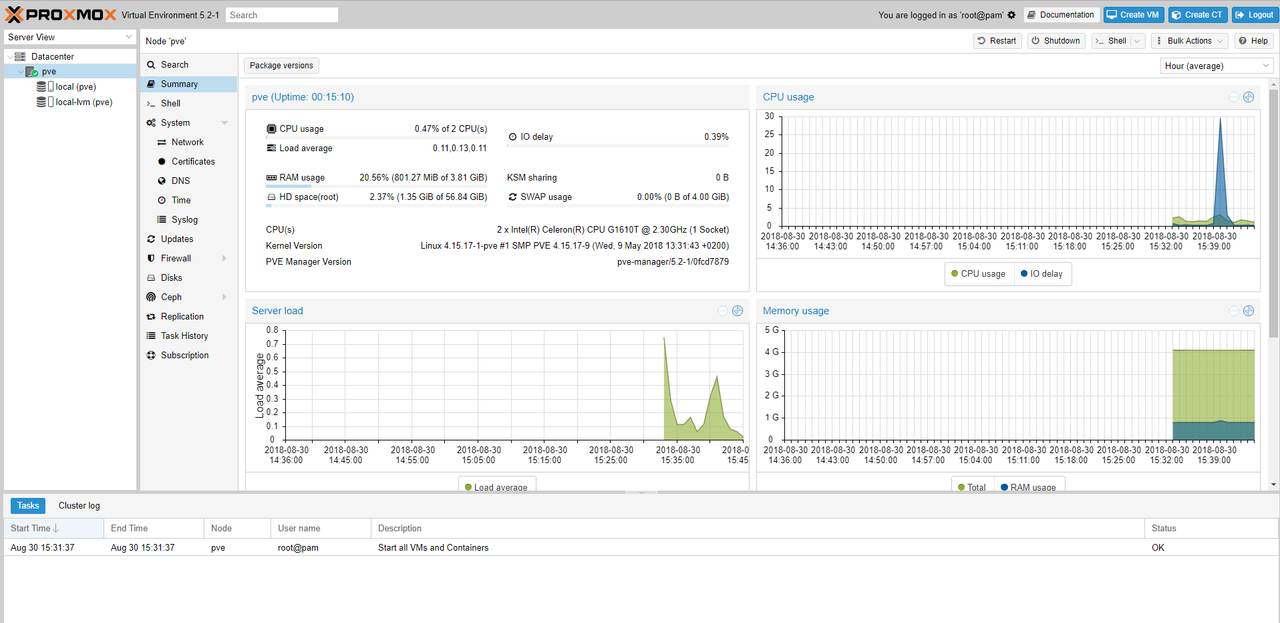Screen dimensions: 1280x623
Task: Open Disks page
Action: point(189,278)
